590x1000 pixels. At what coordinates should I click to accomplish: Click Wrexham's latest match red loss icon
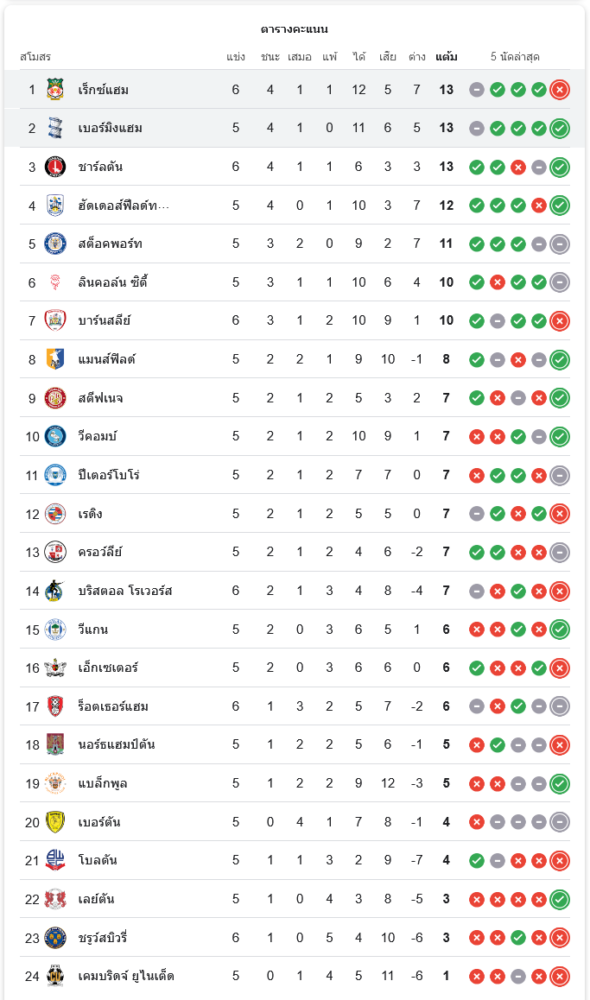[559, 90]
